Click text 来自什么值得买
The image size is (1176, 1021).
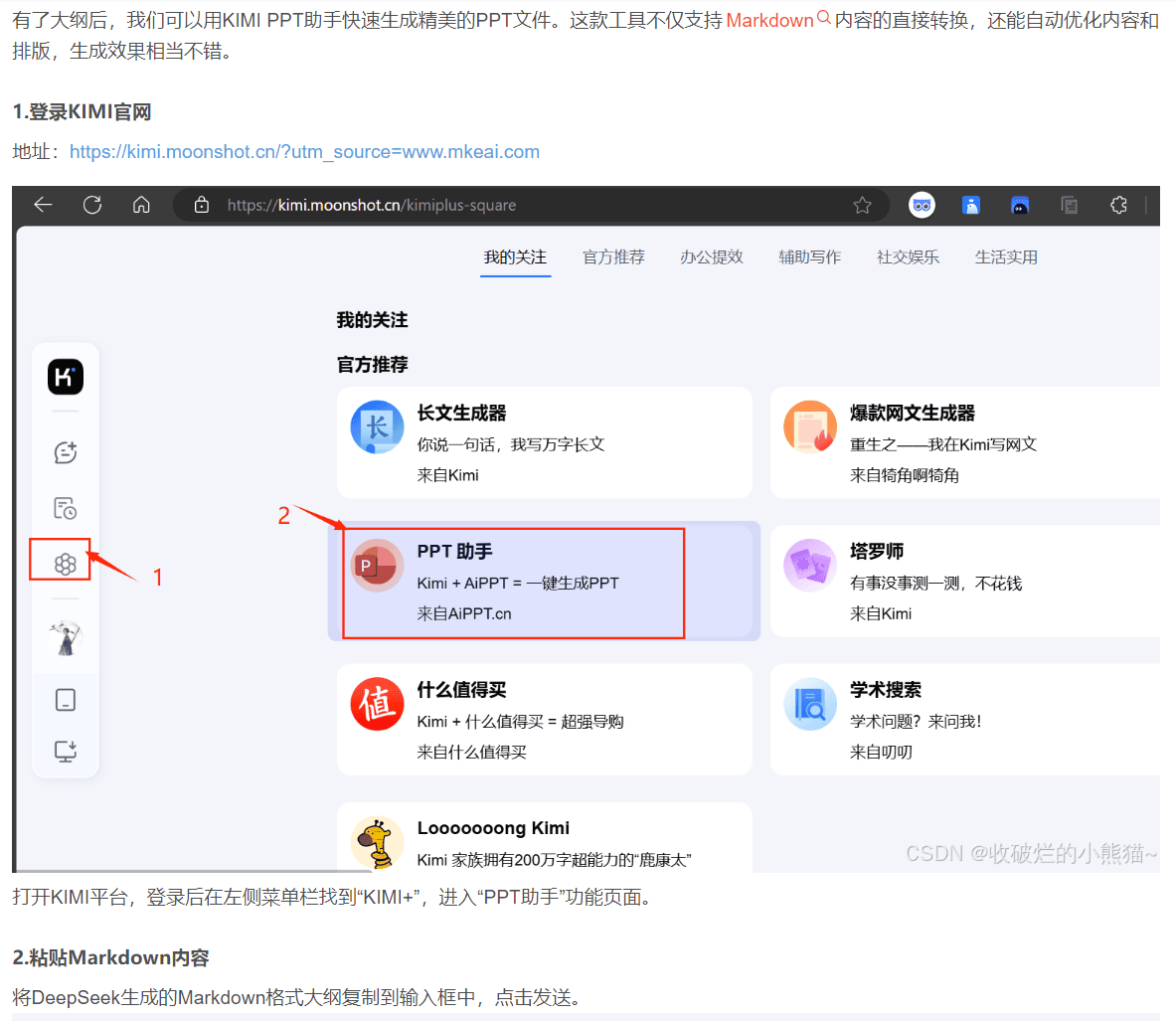472,753
